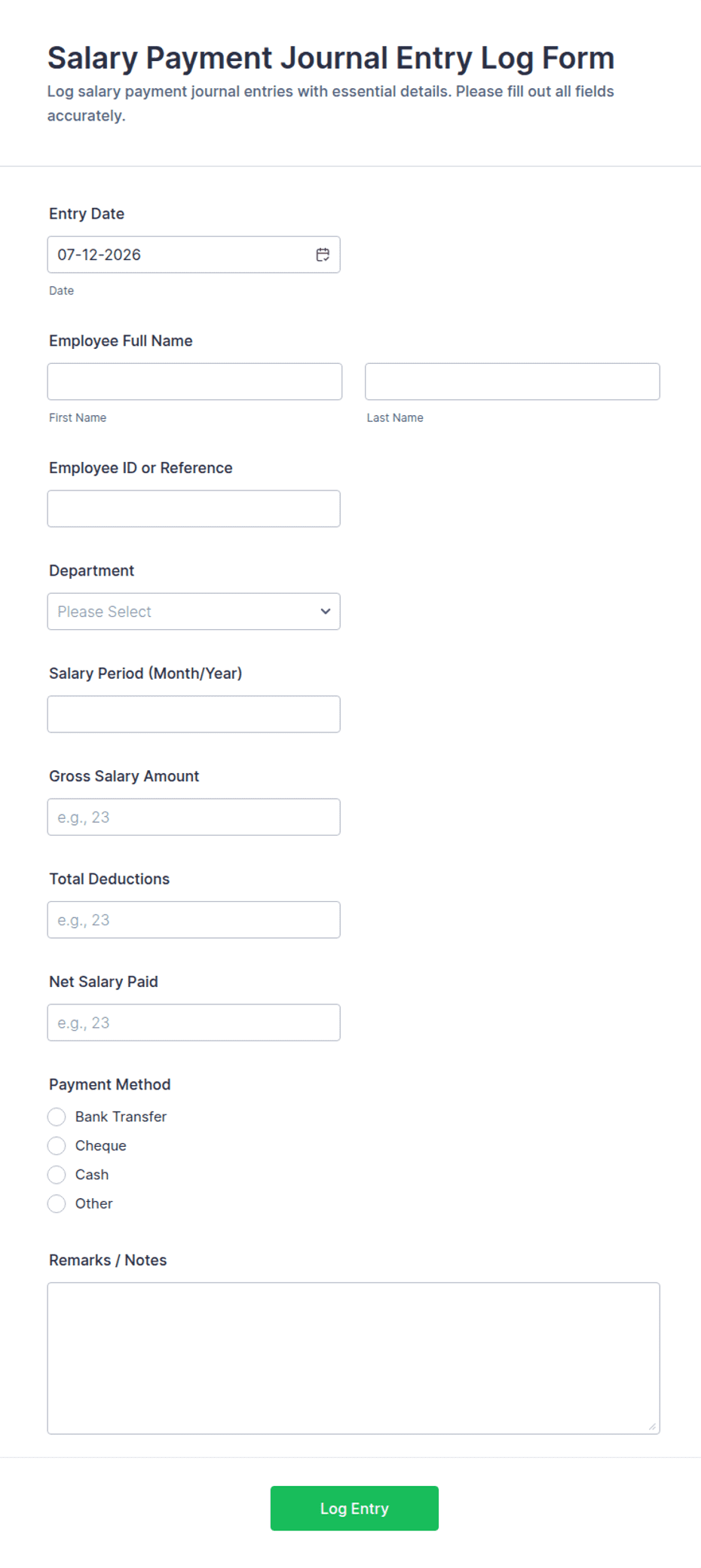The image size is (701, 1568).
Task: Expand the Department dropdown chevron
Action: tap(326, 611)
